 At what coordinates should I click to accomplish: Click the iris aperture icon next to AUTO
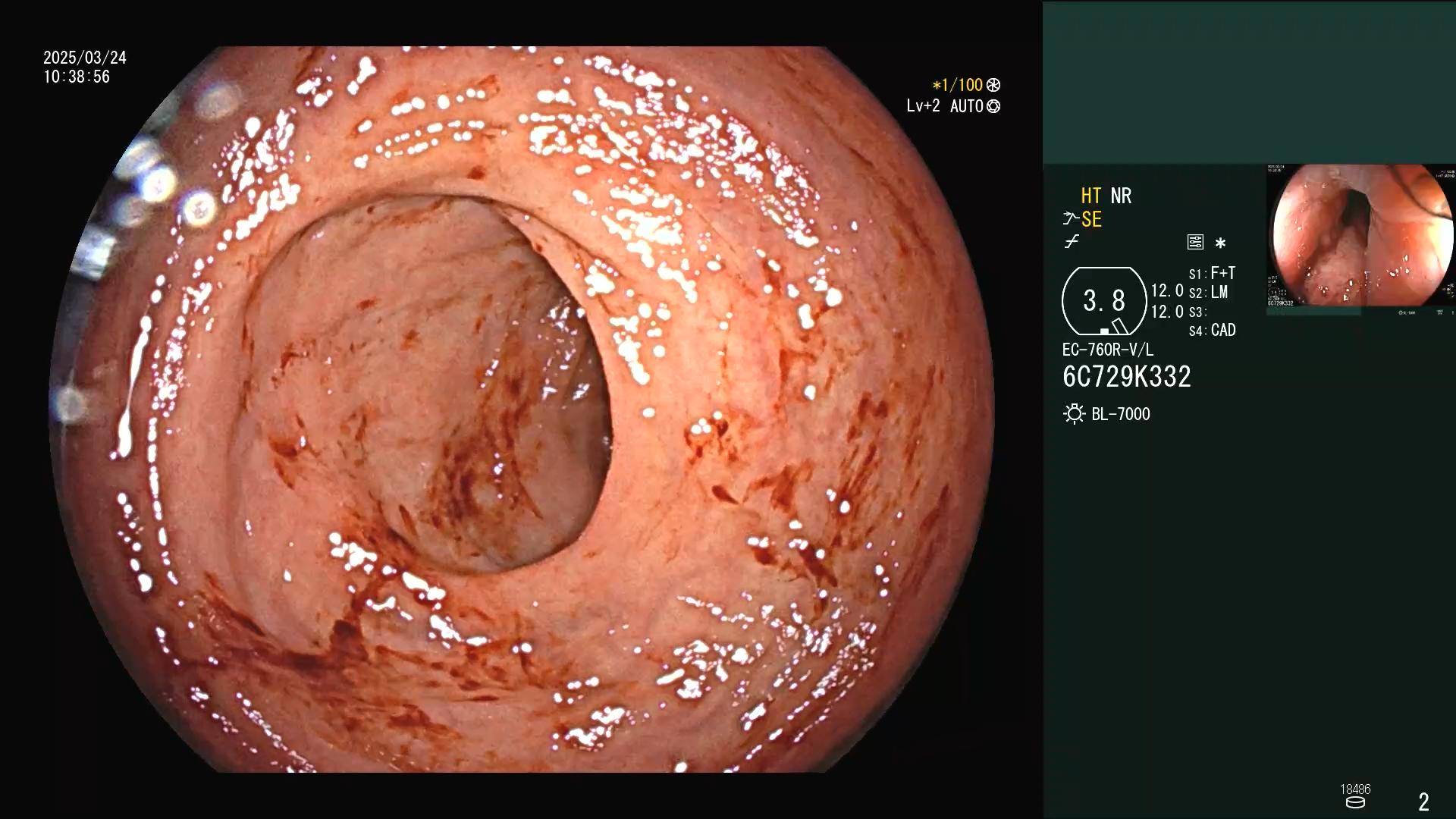pos(993,107)
